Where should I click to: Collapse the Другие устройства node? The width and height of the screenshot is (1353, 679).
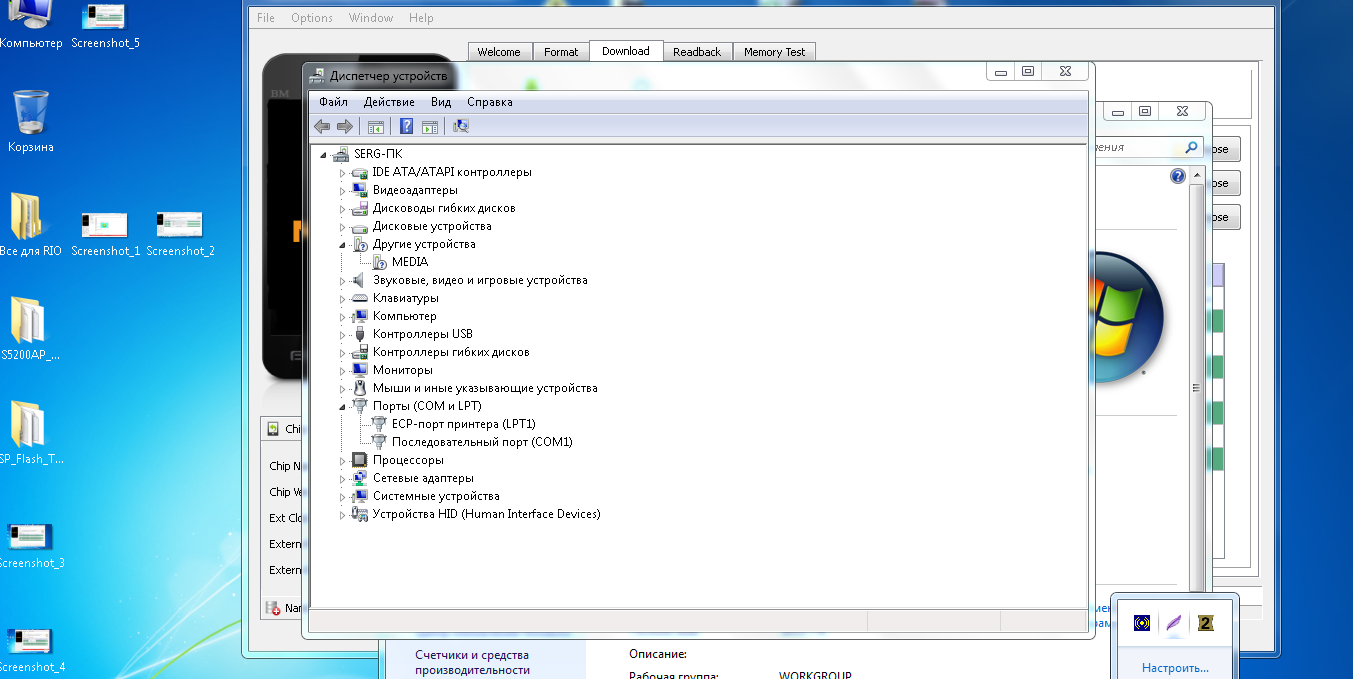(x=342, y=244)
